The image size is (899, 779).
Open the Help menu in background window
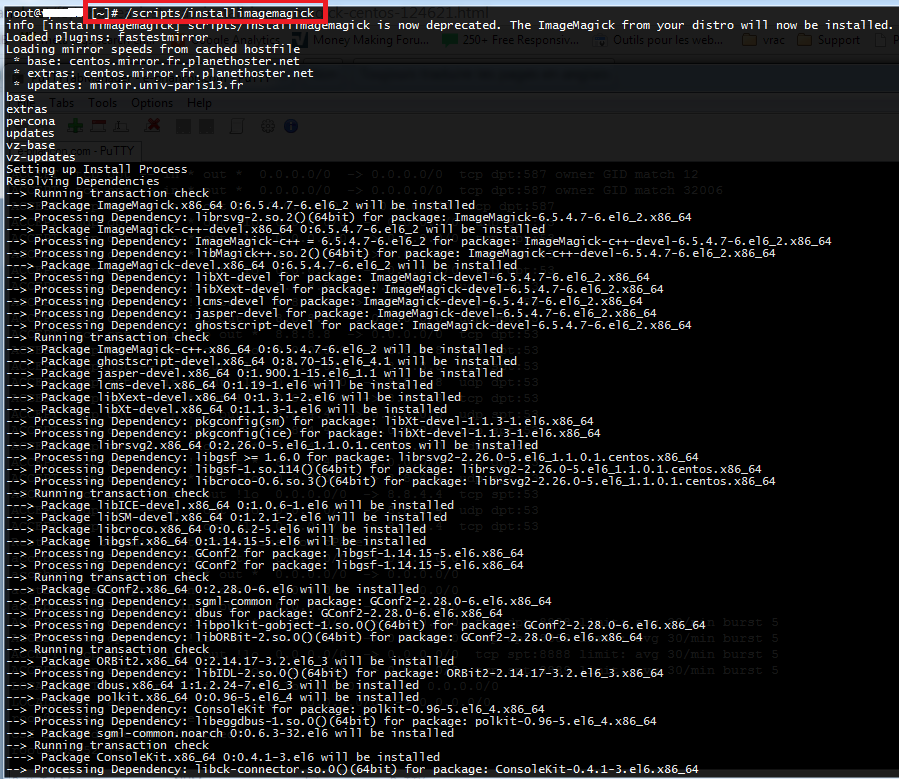[199, 103]
